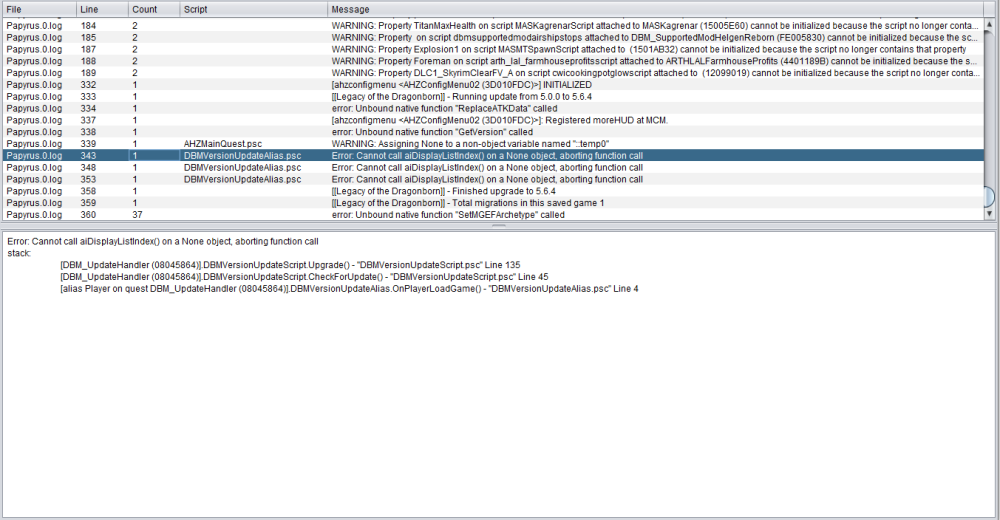Click the error summary line in the details pane
The image size is (1000, 520).
pyautogui.click(x=163, y=241)
